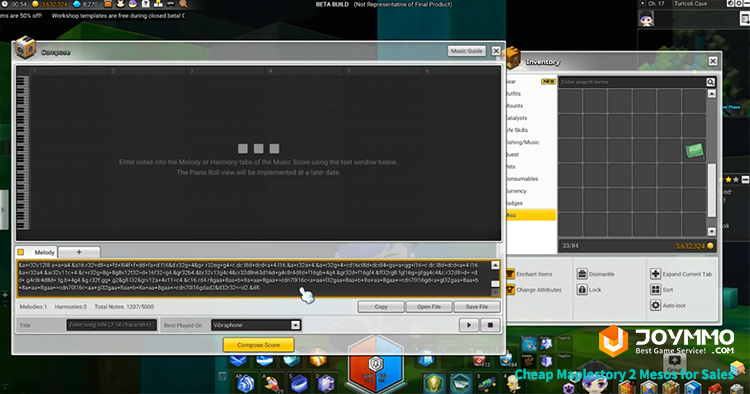Click the Change Attributes icon

coord(510,290)
